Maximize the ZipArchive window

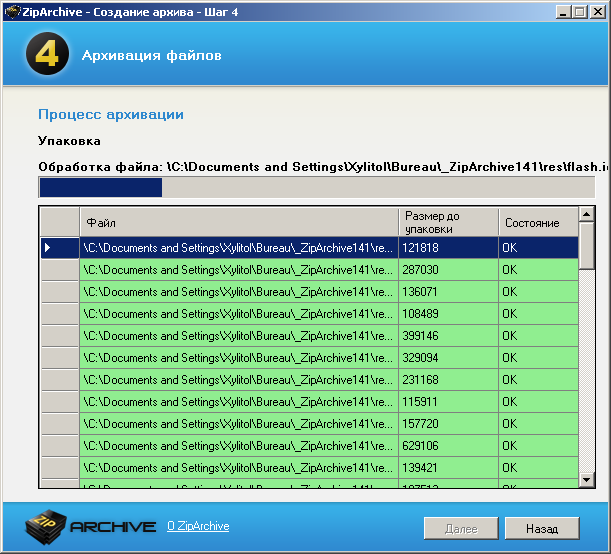tap(579, 12)
